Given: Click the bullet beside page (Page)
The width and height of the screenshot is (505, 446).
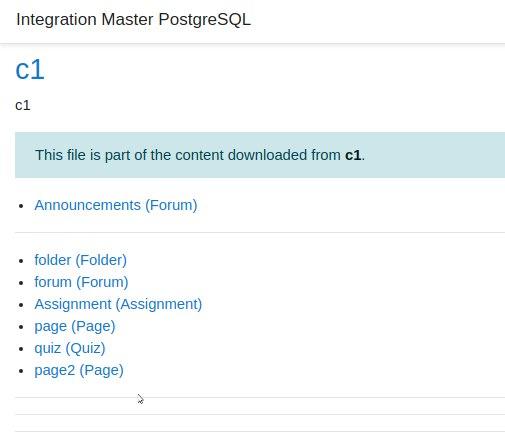Looking at the screenshot, I should click(21, 327).
